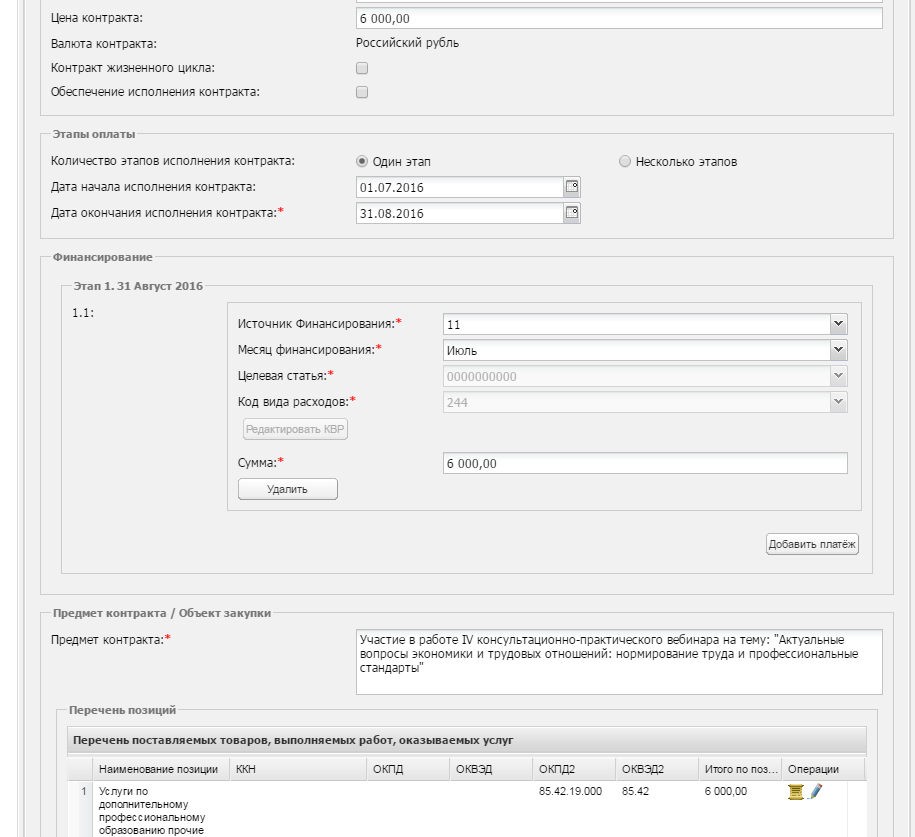Open Код вида расходов dropdown arrow
The image size is (915, 837).
click(838, 402)
